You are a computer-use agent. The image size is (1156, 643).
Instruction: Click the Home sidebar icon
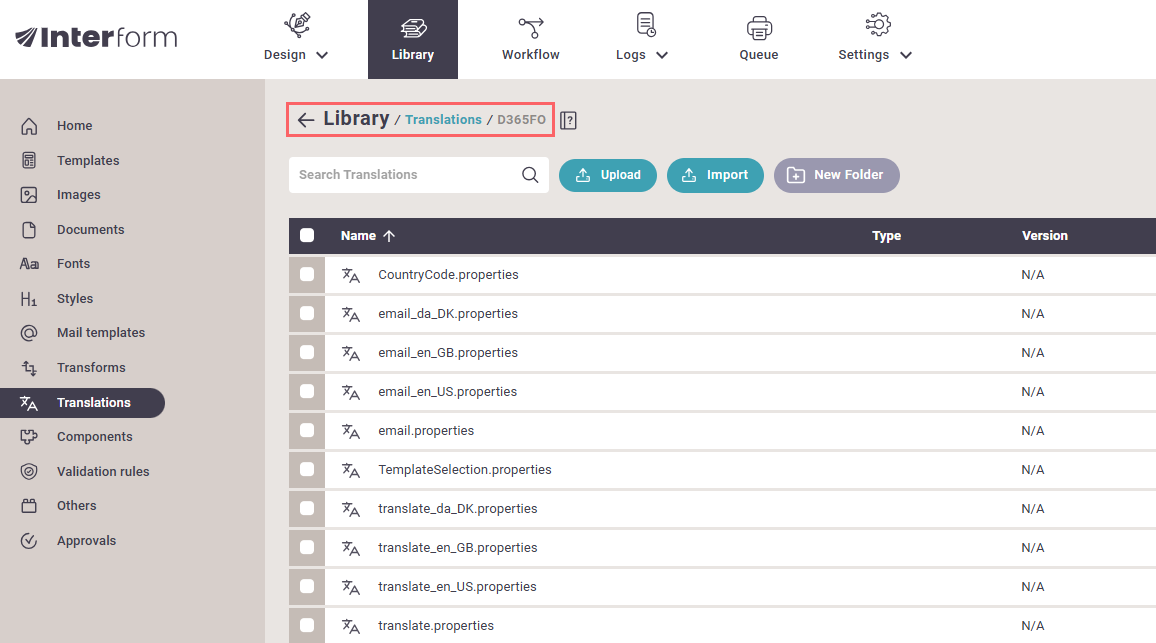point(29,126)
